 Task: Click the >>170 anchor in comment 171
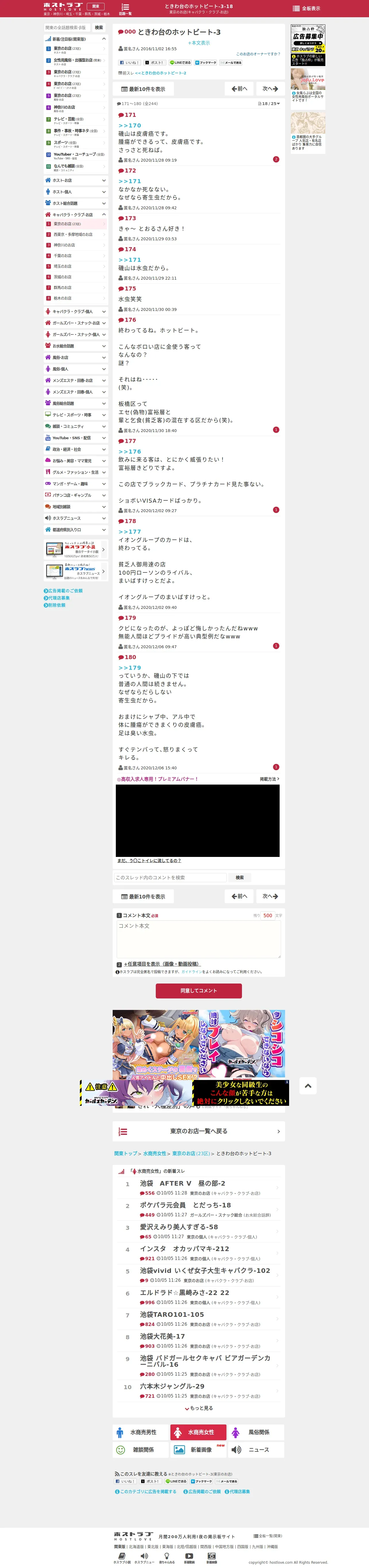point(130,125)
